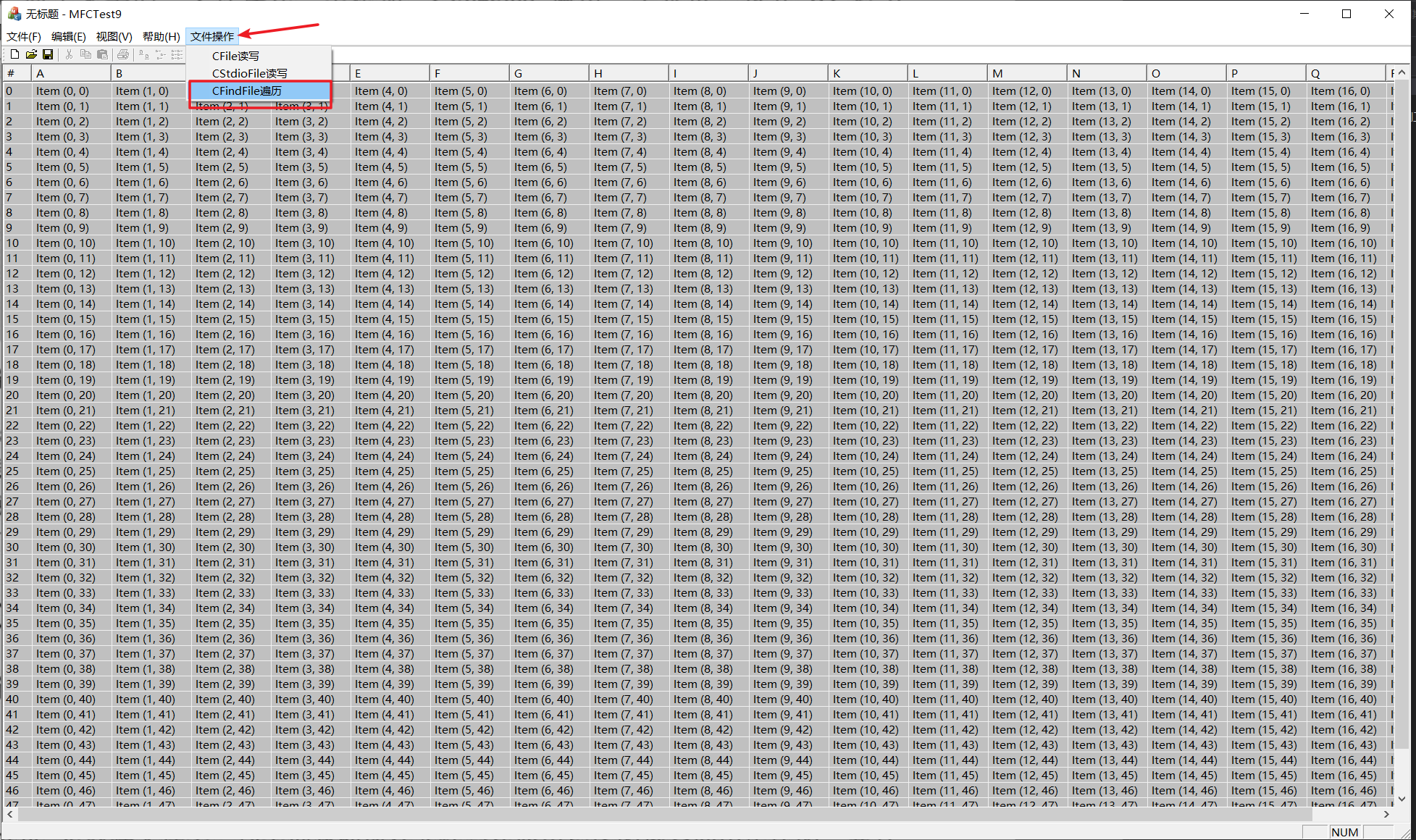1416x840 pixels.
Task: Click the Cut scissors toolbar icon
Action: coord(69,54)
